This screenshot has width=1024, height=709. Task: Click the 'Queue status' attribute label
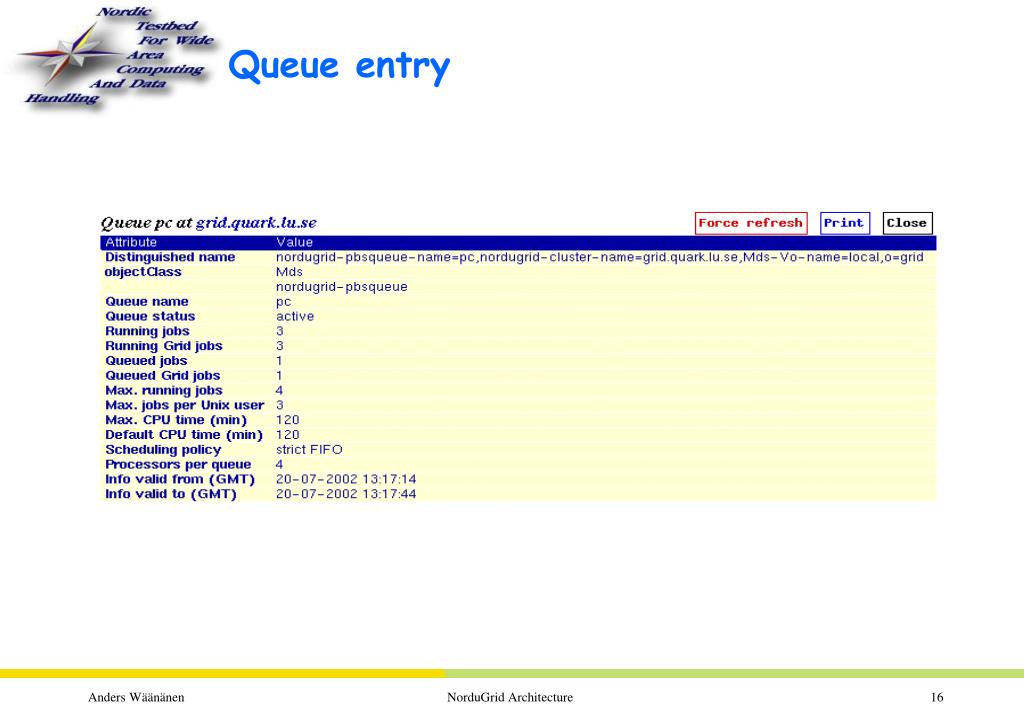150,317
